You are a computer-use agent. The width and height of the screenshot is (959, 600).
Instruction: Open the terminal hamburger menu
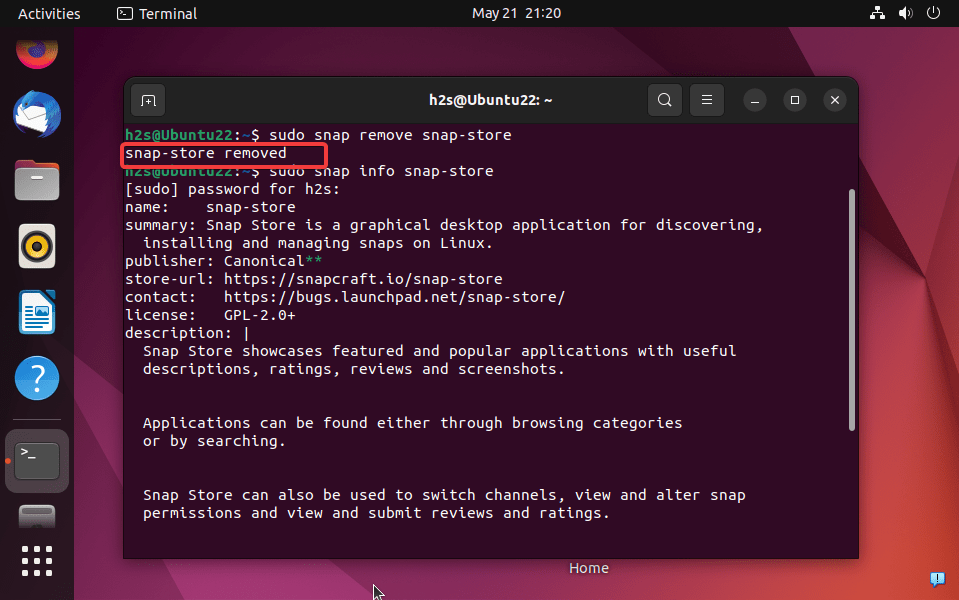(707, 100)
